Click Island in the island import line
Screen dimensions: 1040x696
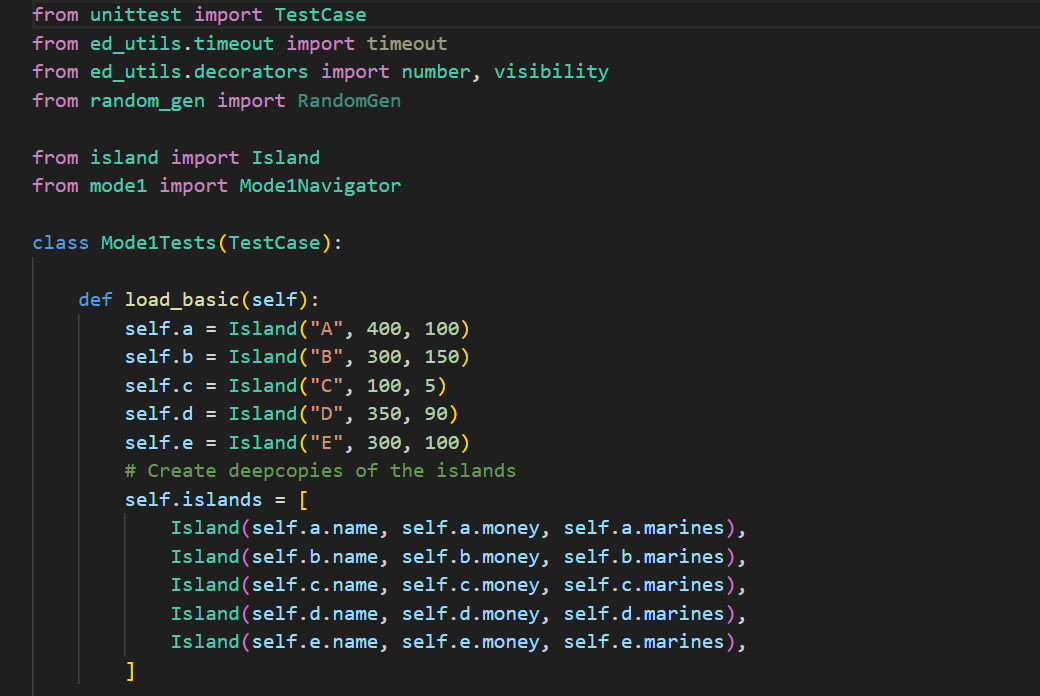point(285,158)
